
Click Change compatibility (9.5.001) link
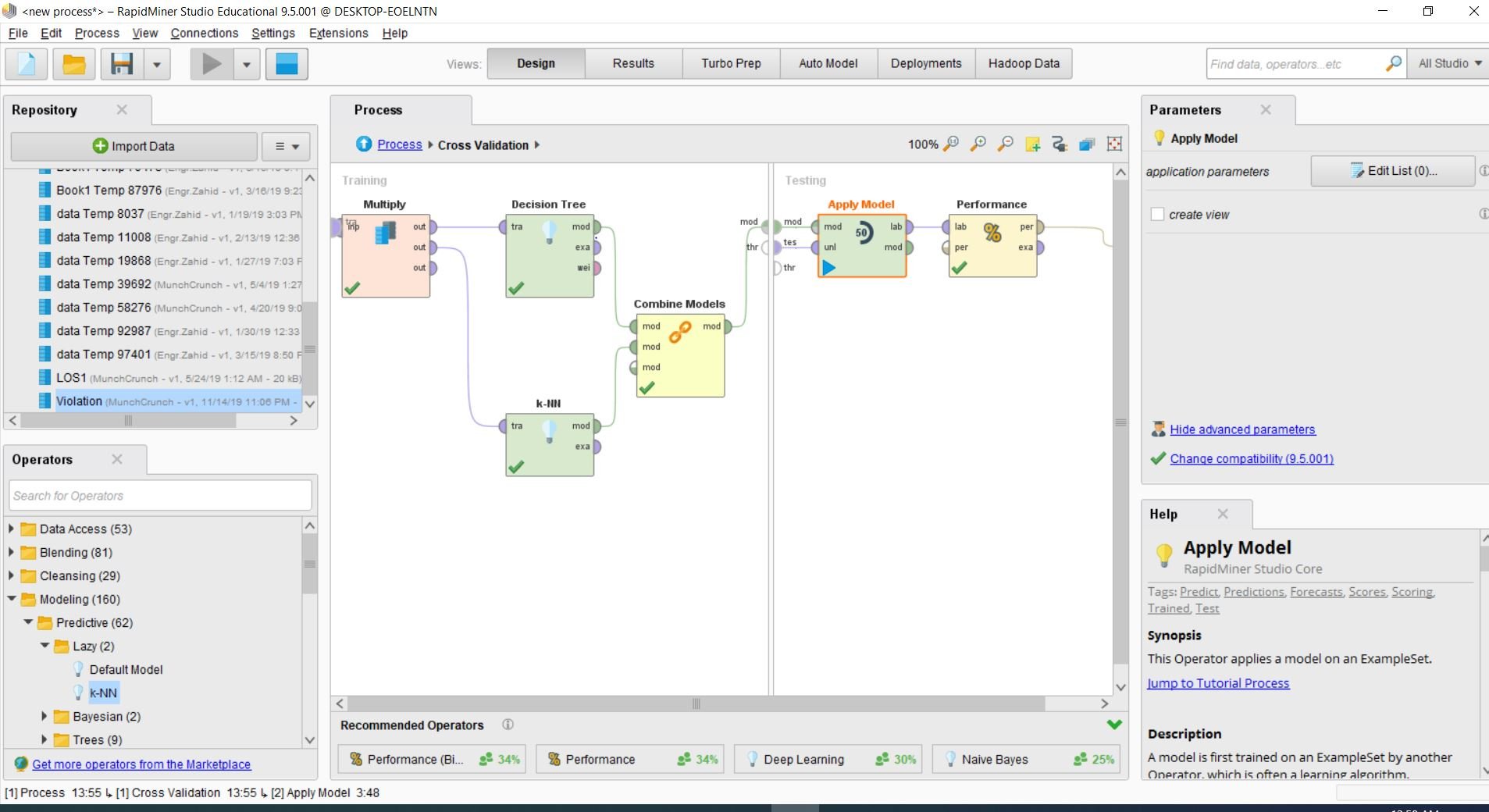tap(1252, 458)
